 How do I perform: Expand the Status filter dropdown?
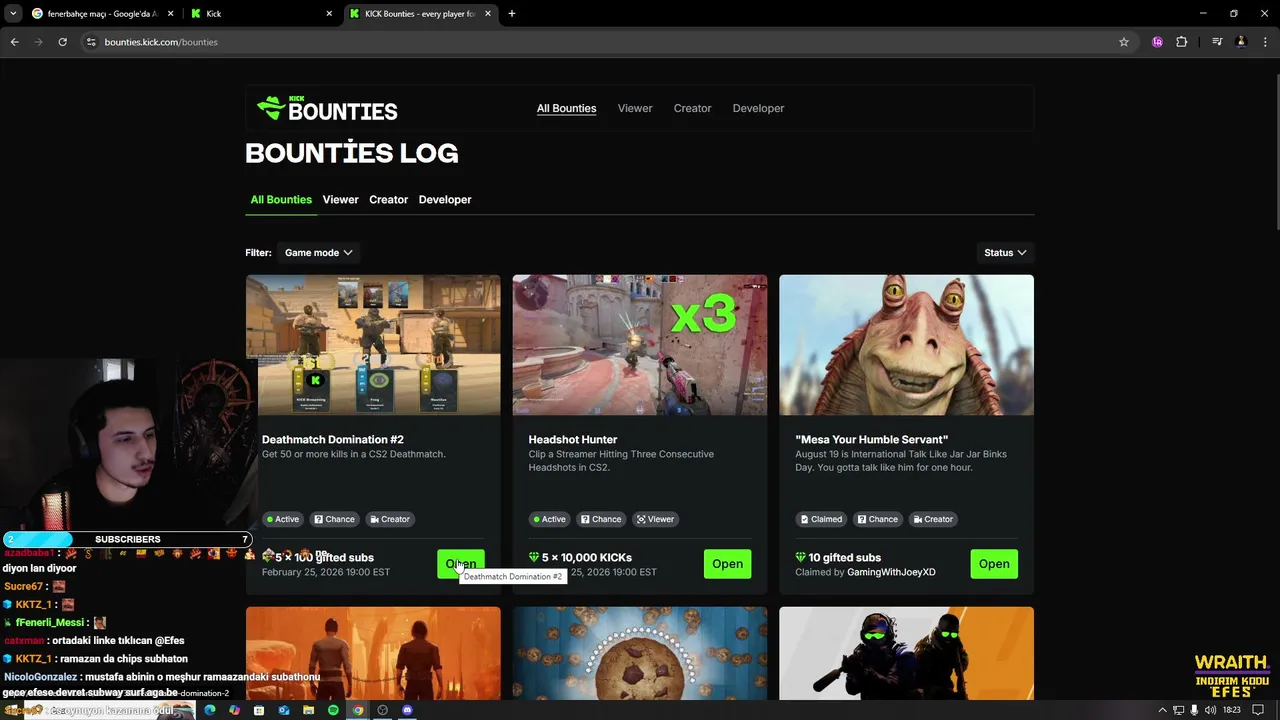pyautogui.click(x=1005, y=253)
